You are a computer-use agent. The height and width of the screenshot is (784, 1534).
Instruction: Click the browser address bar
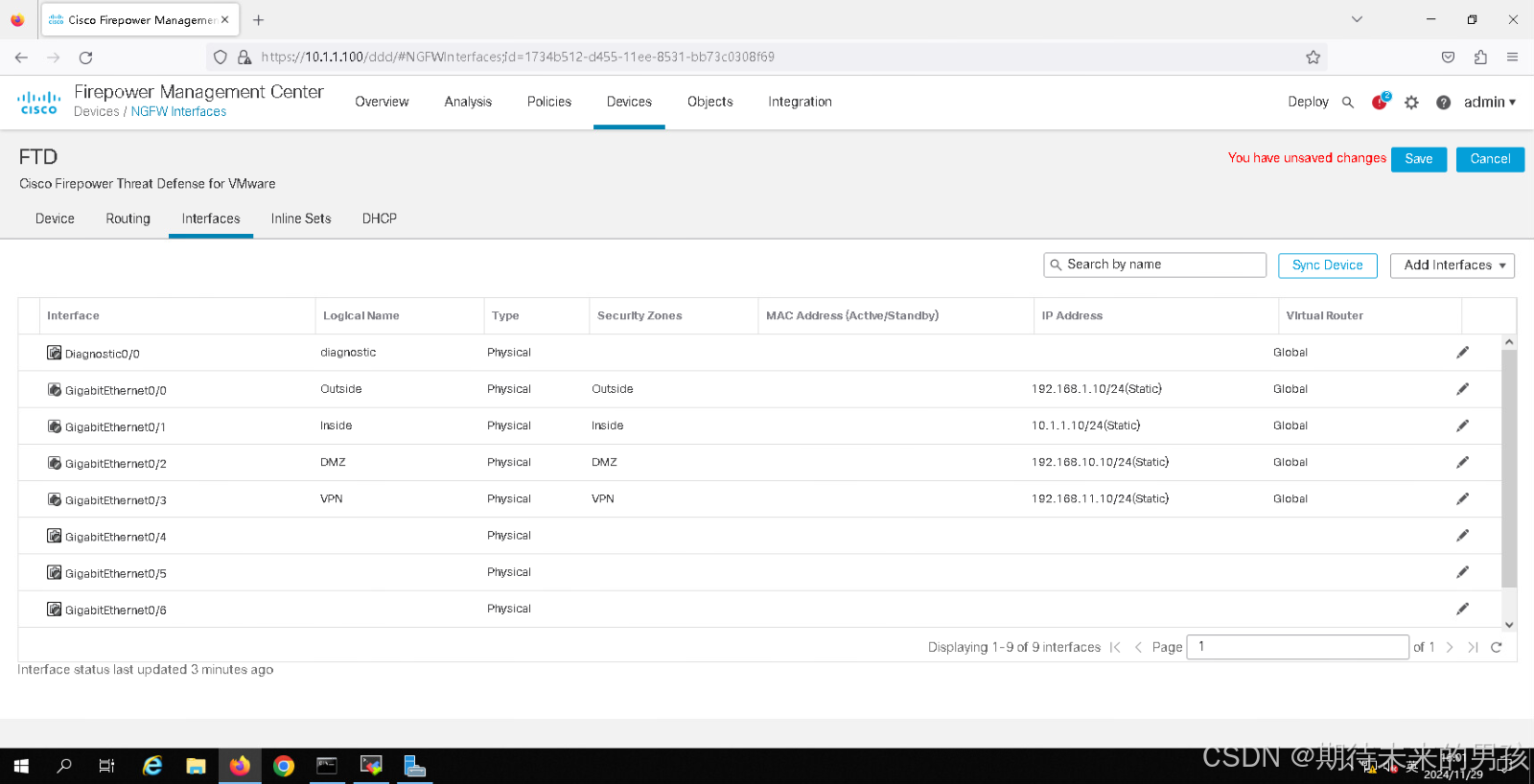[x=767, y=58]
